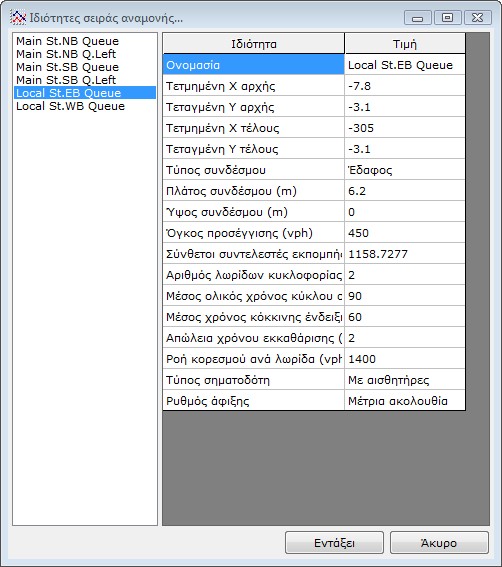Click the saturation flow value 1400

(405, 359)
